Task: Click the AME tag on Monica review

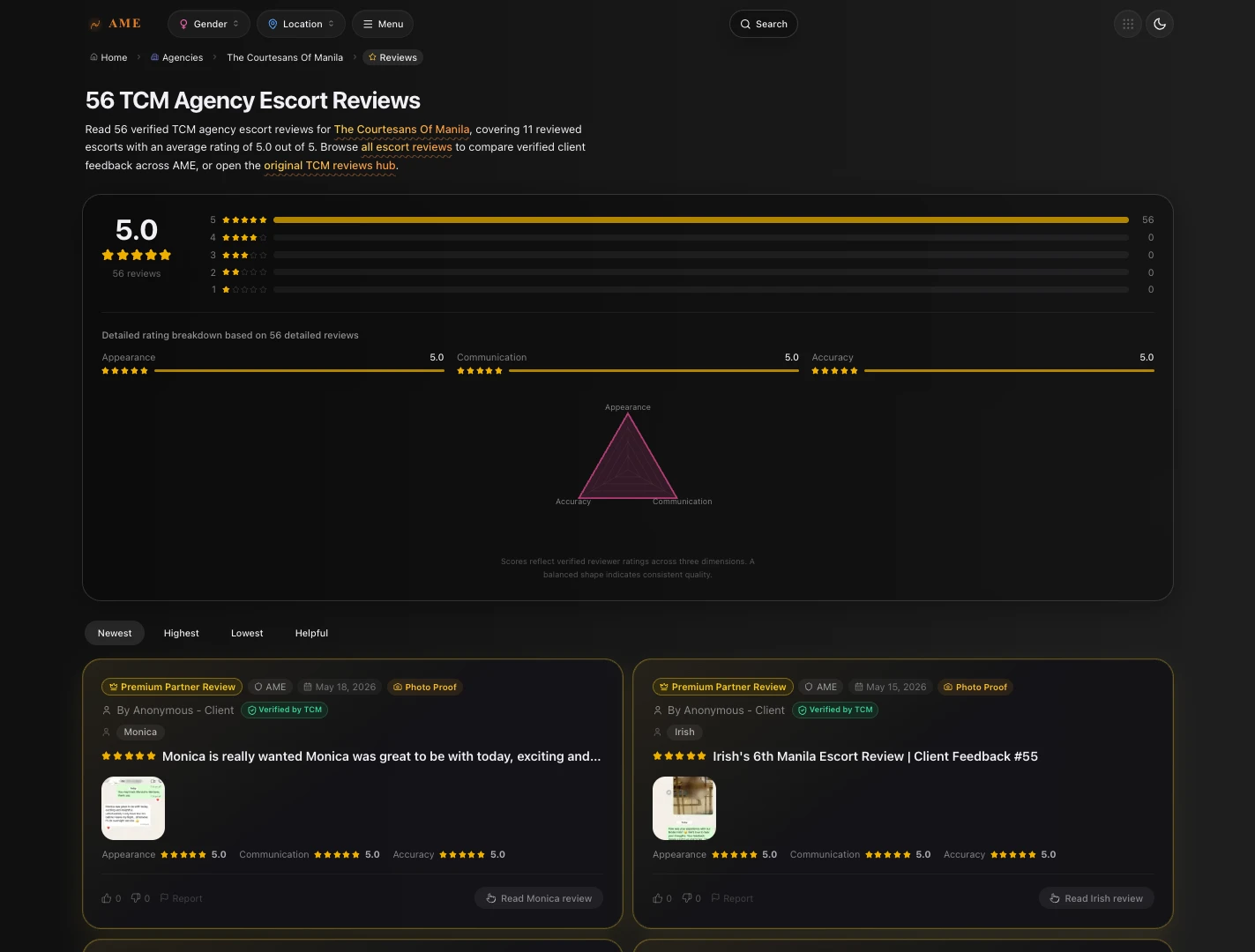Action: point(270,687)
